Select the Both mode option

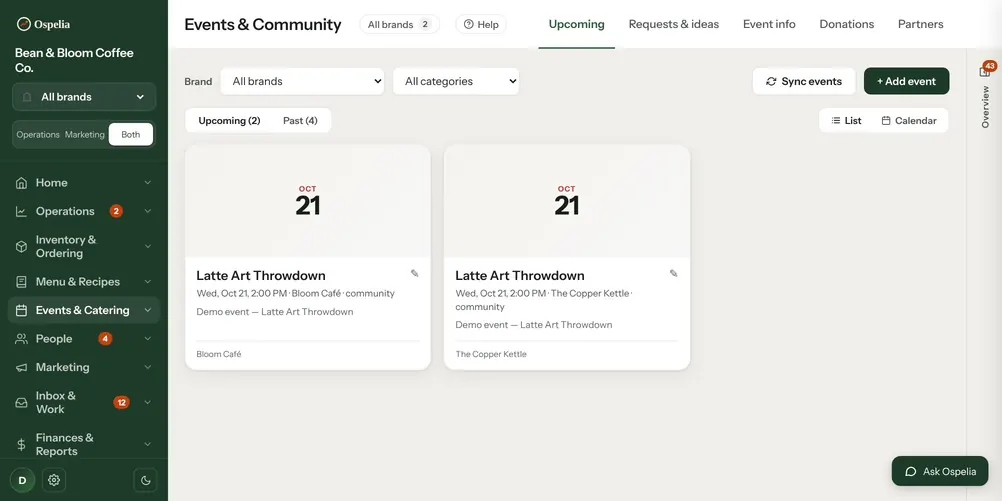(x=130, y=135)
